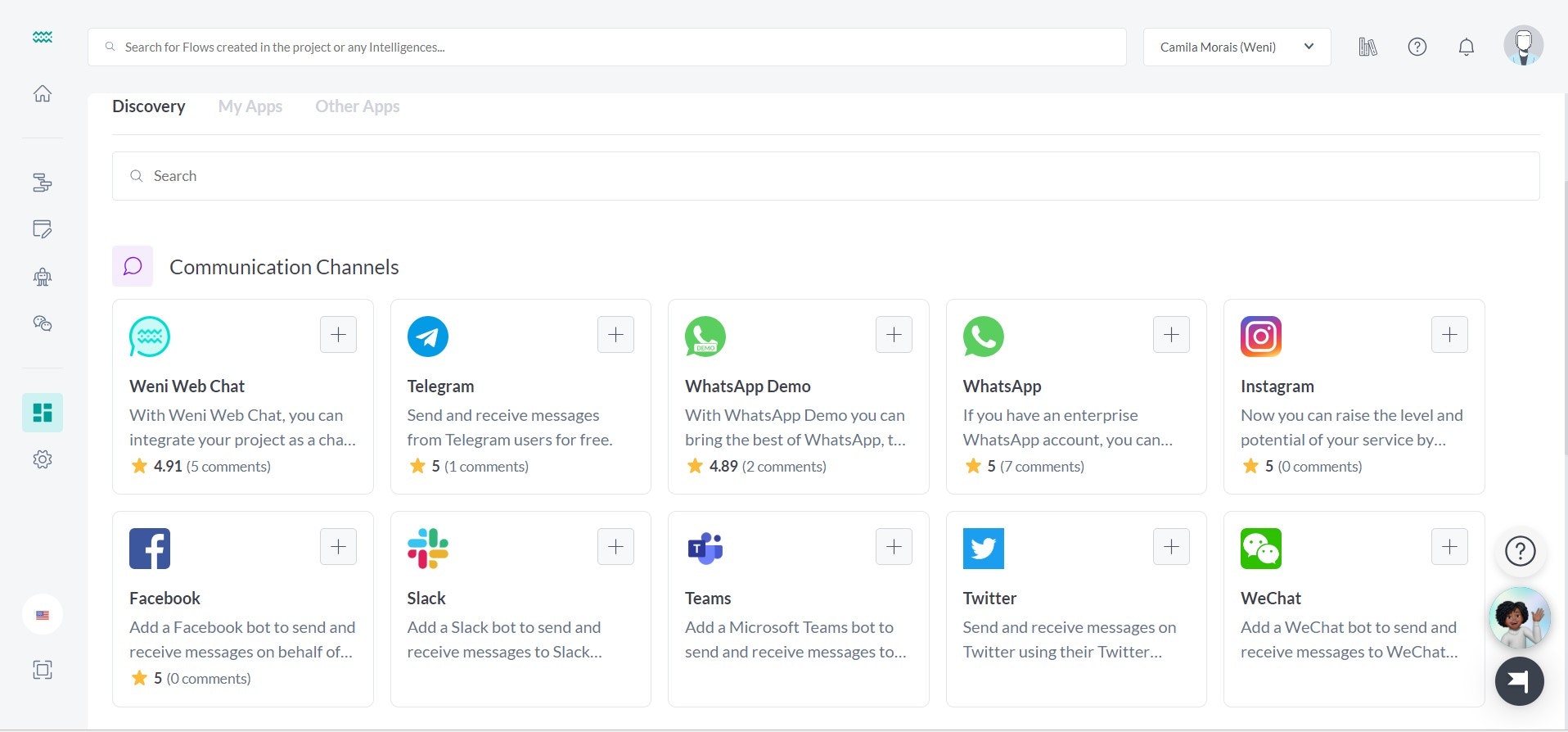
Task: Open the notifications bell
Action: [x=1467, y=47]
